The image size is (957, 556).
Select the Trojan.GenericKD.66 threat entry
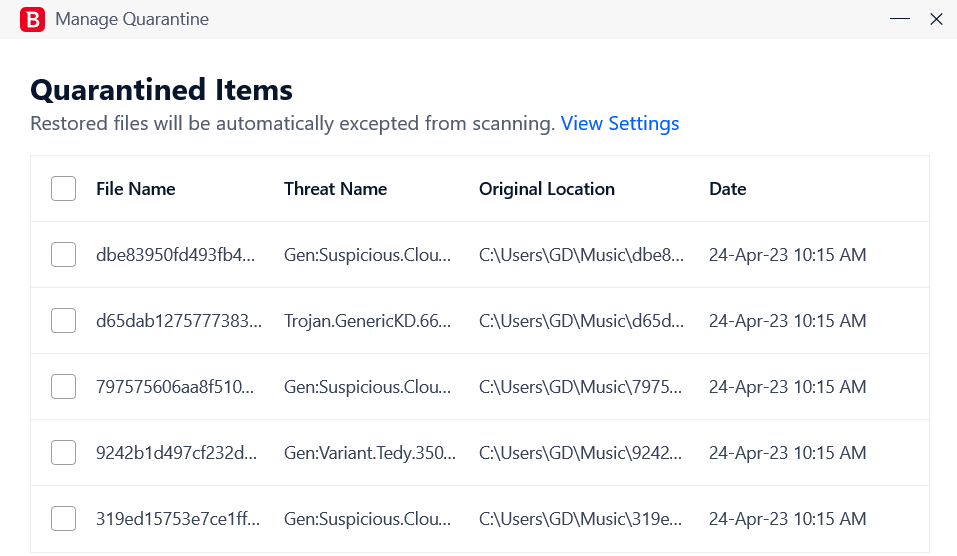(x=367, y=321)
